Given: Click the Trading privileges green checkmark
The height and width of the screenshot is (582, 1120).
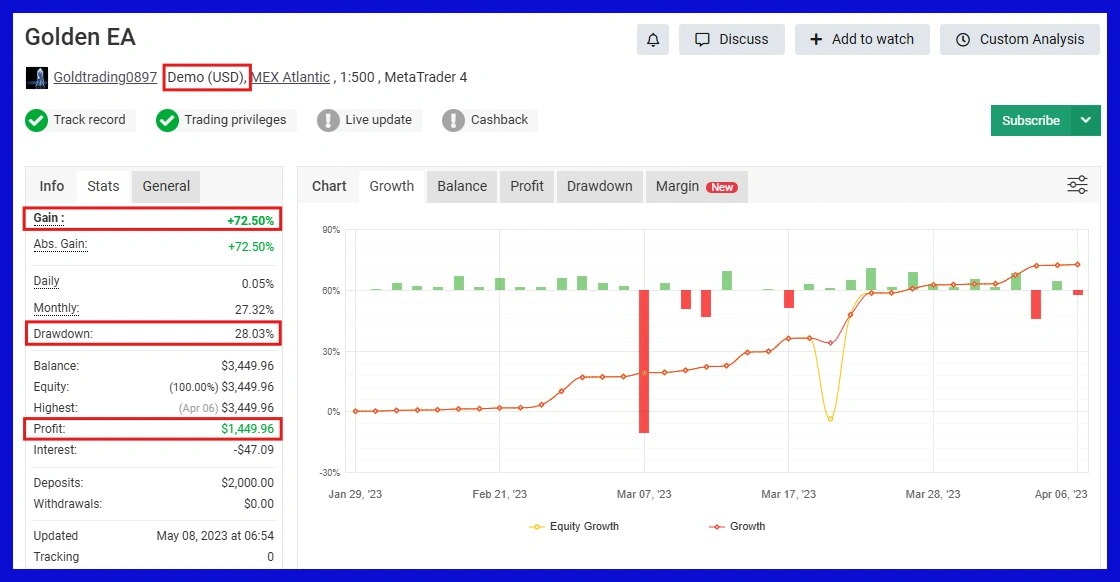Looking at the screenshot, I should tap(167, 121).
